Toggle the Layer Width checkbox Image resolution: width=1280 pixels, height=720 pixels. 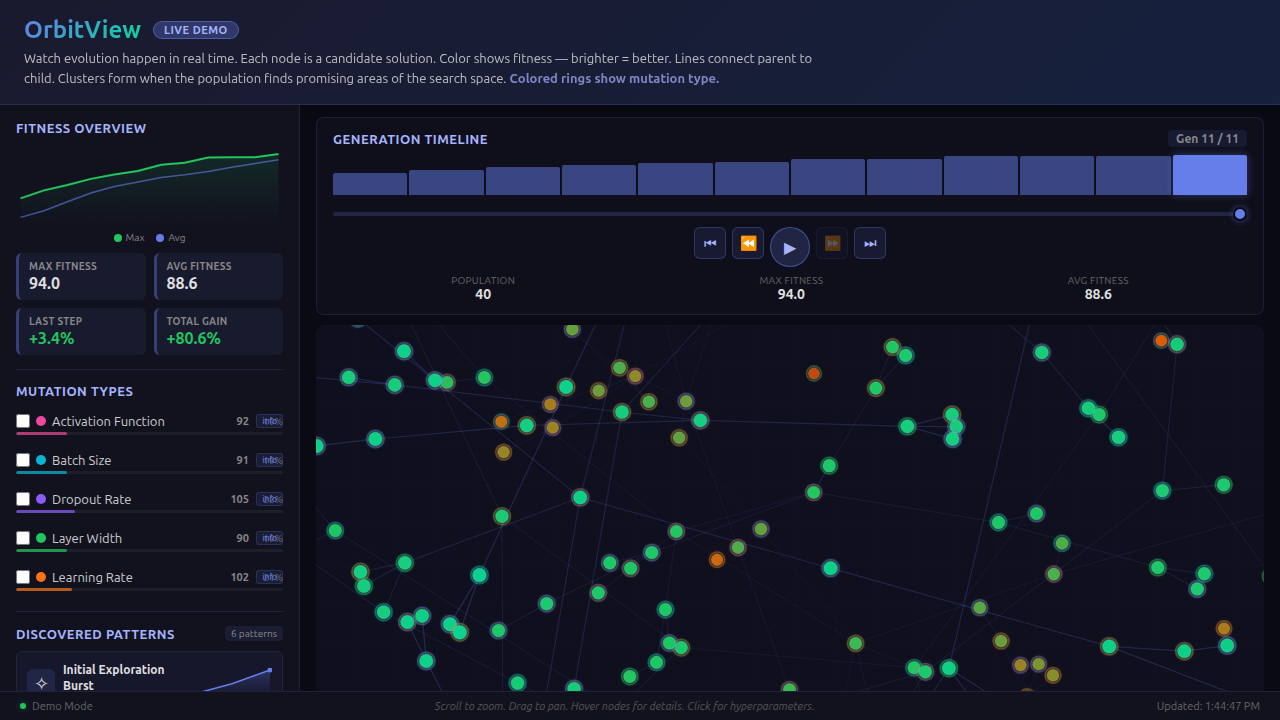21,538
